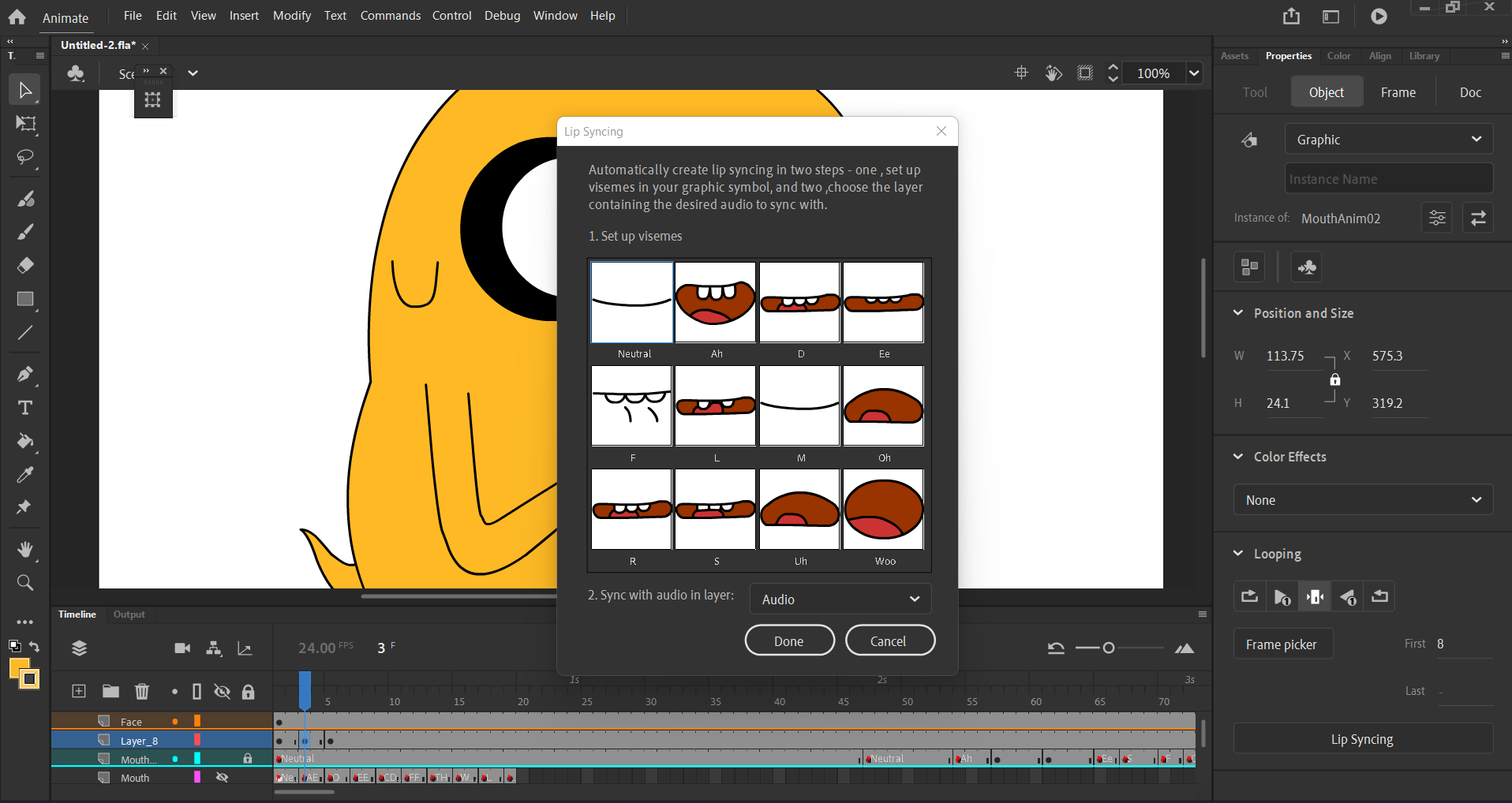
Task: Toggle lock all layers icon
Action: click(248, 692)
